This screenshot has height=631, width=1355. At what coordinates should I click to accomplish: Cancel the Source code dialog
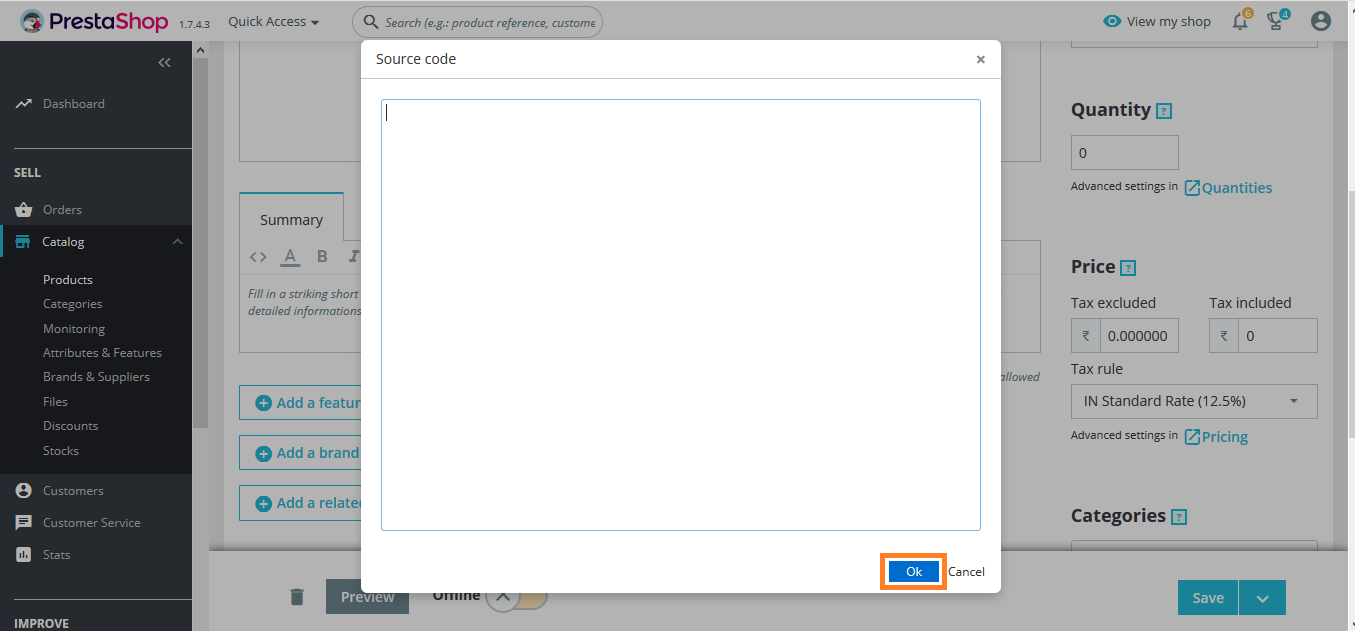click(x=966, y=572)
